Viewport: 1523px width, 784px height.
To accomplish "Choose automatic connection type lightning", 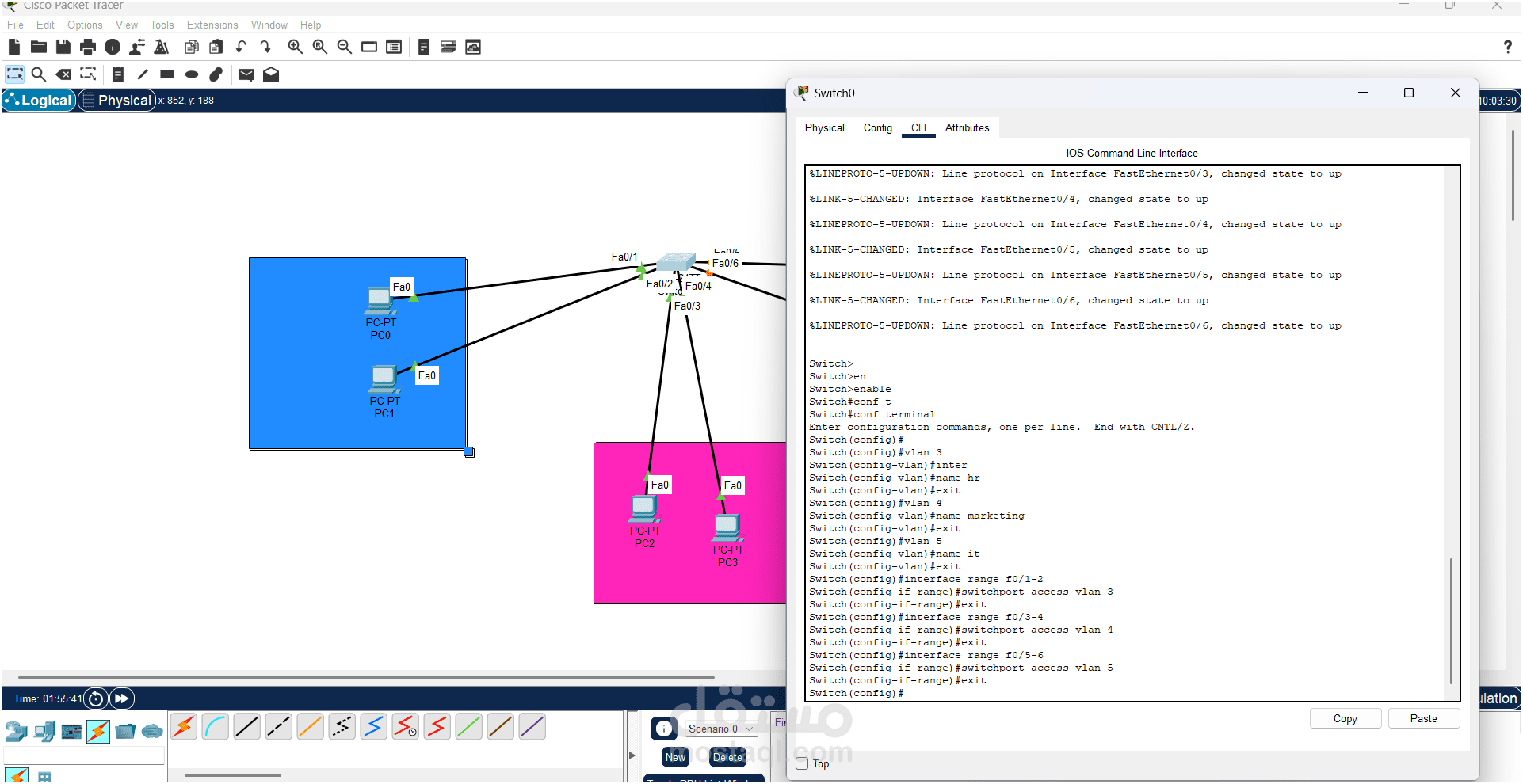I will (184, 727).
